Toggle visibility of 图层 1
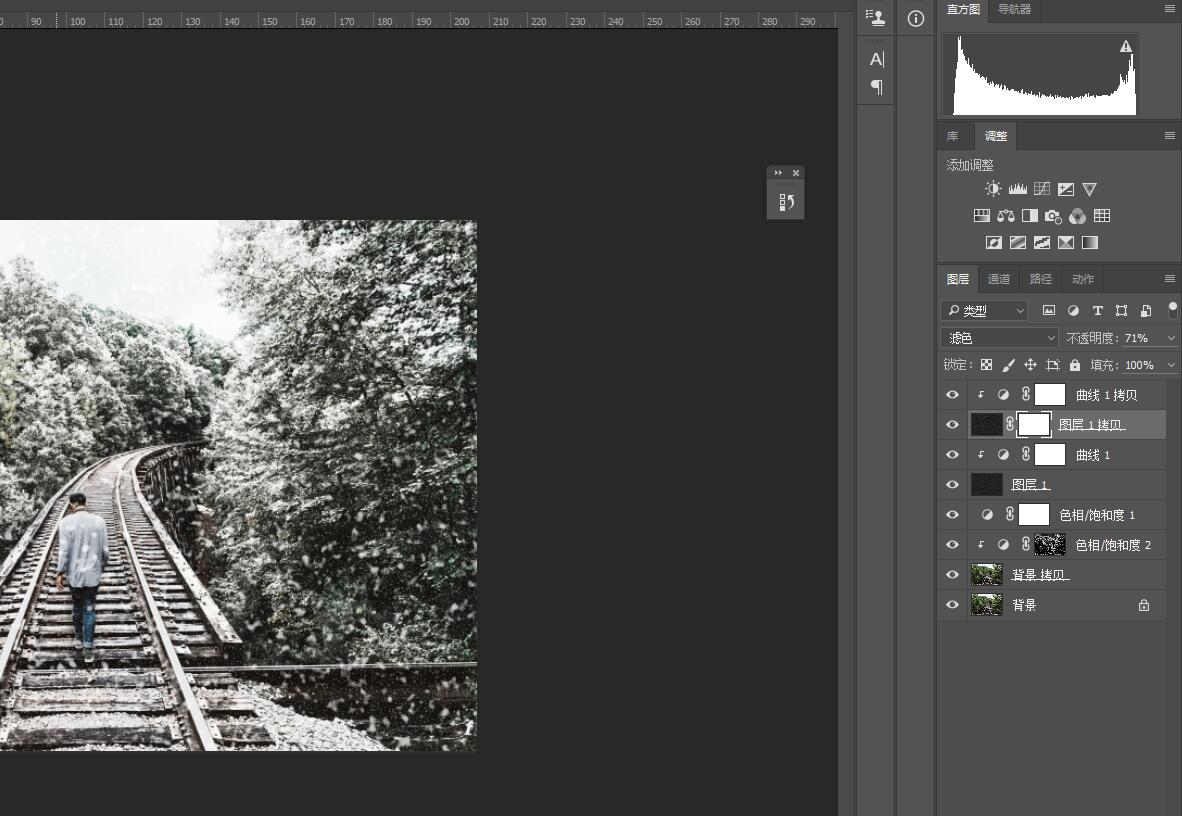This screenshot has width=1182, height=816. [952, 485]
